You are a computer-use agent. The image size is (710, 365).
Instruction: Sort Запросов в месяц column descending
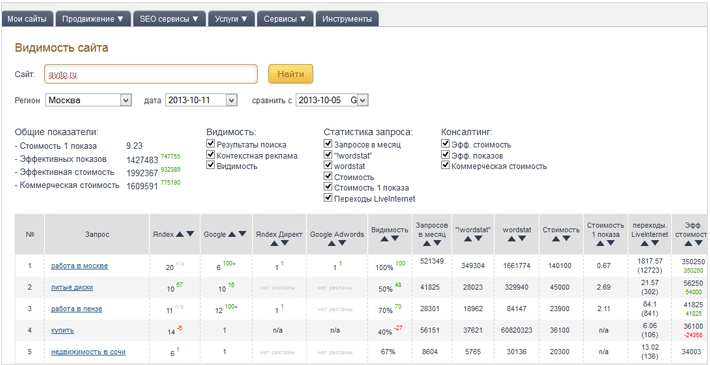pyautogui.click(x=437, y=243)
